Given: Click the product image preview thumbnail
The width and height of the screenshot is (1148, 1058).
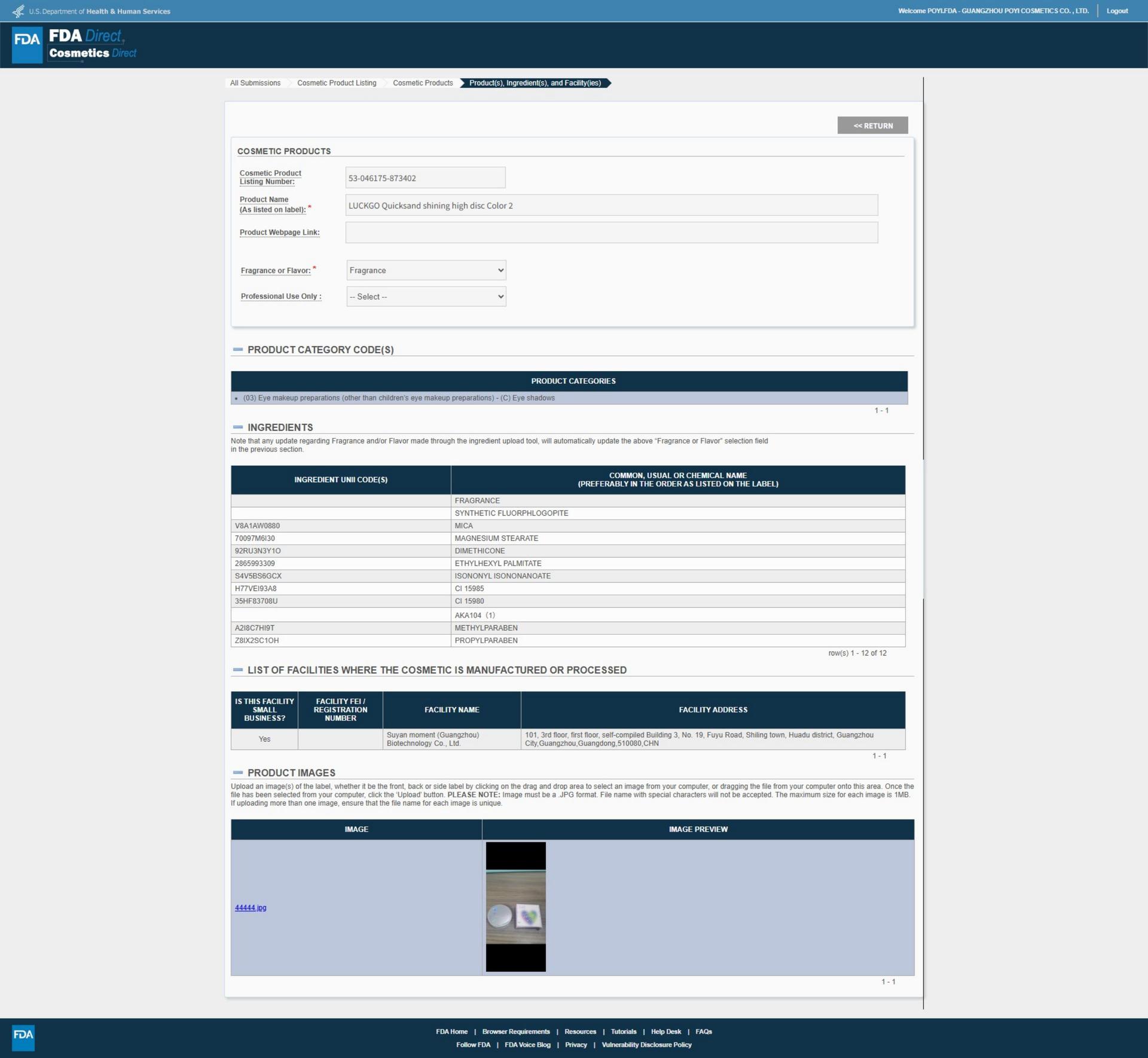Looking at the screenshot, I should [515, 907].
